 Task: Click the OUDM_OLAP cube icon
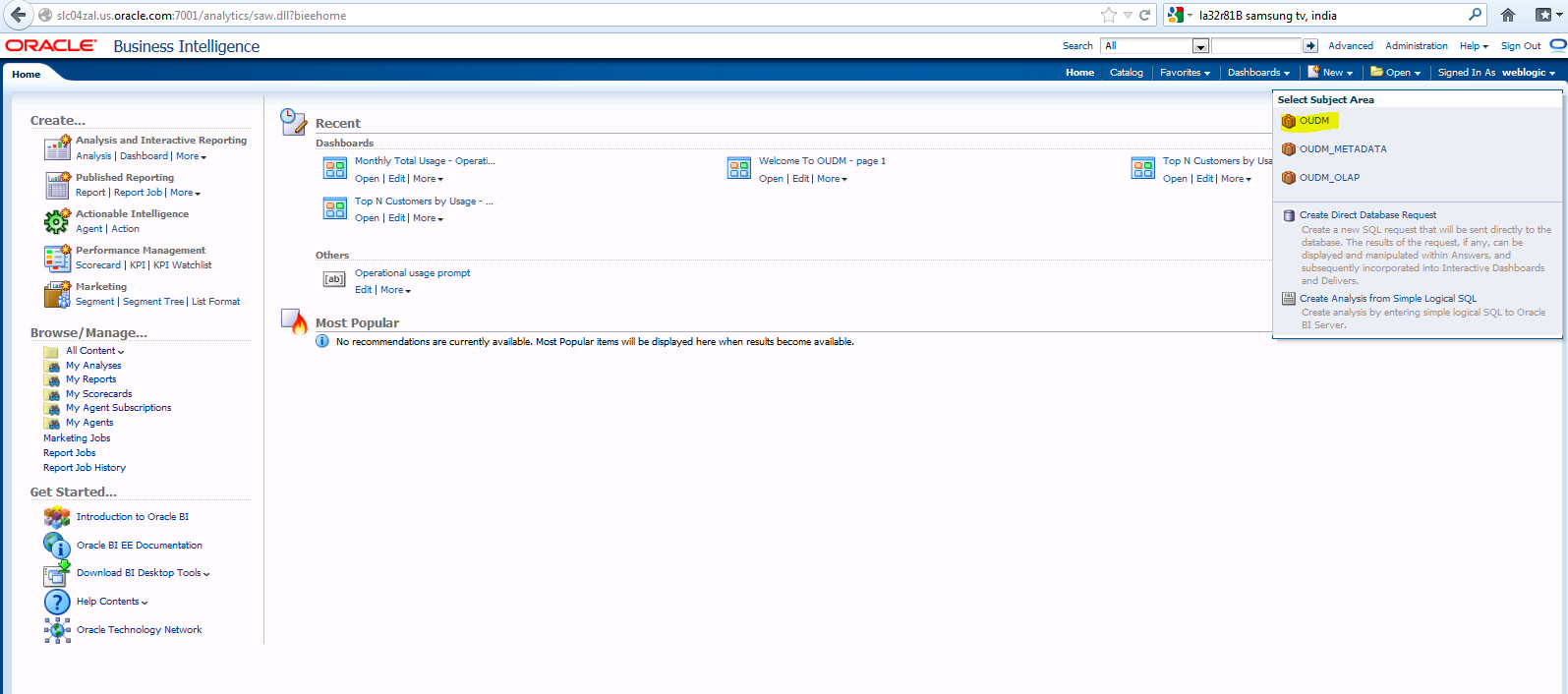[x=1288, y=178]
